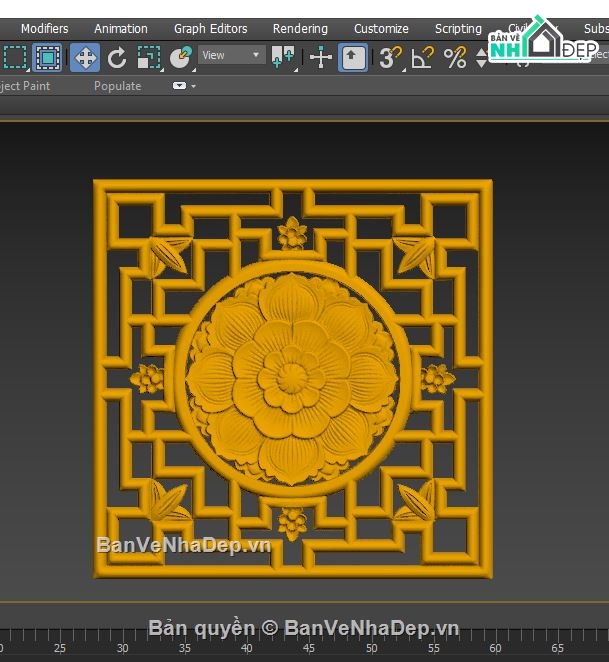Activate the Select and Rotate tool
Screen dimensions: 609x662
[x=117, y=57]
